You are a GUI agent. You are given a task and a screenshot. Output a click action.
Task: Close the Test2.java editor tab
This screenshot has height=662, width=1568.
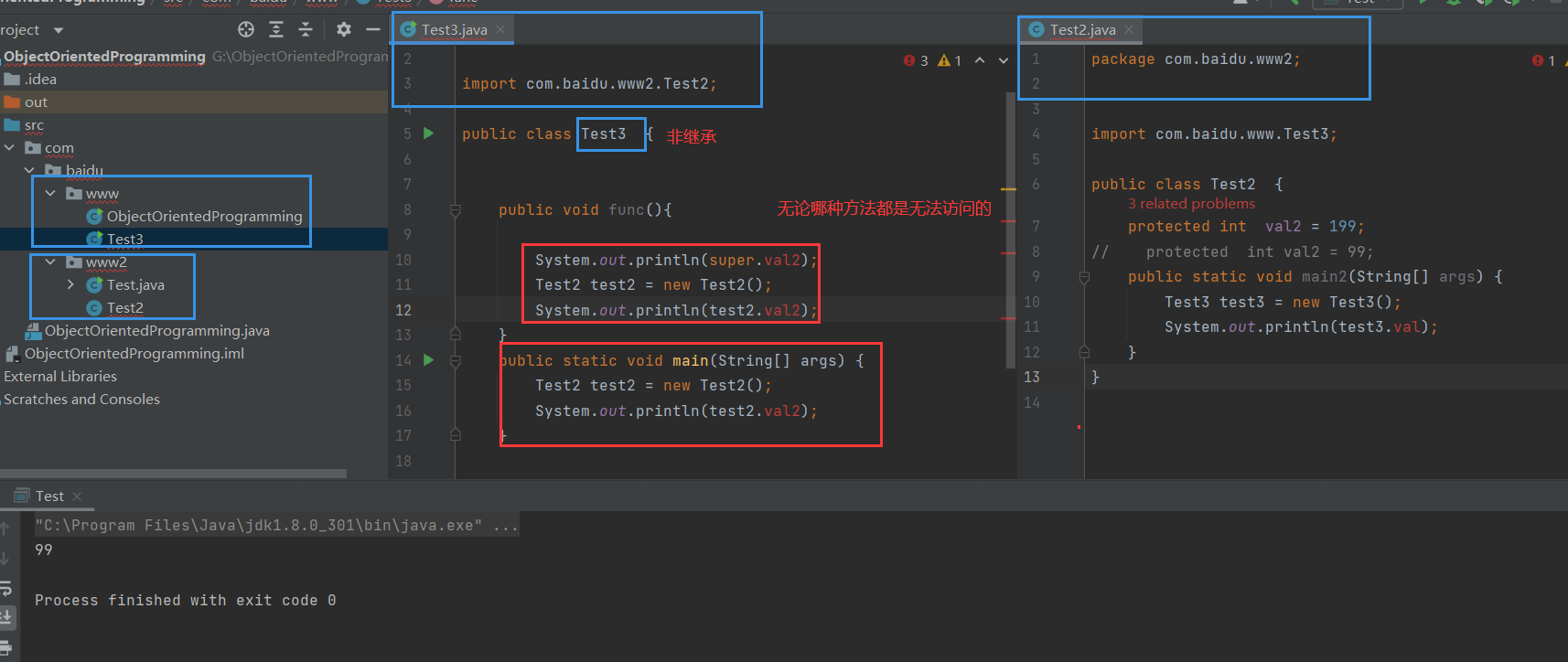coord(1129,29)
